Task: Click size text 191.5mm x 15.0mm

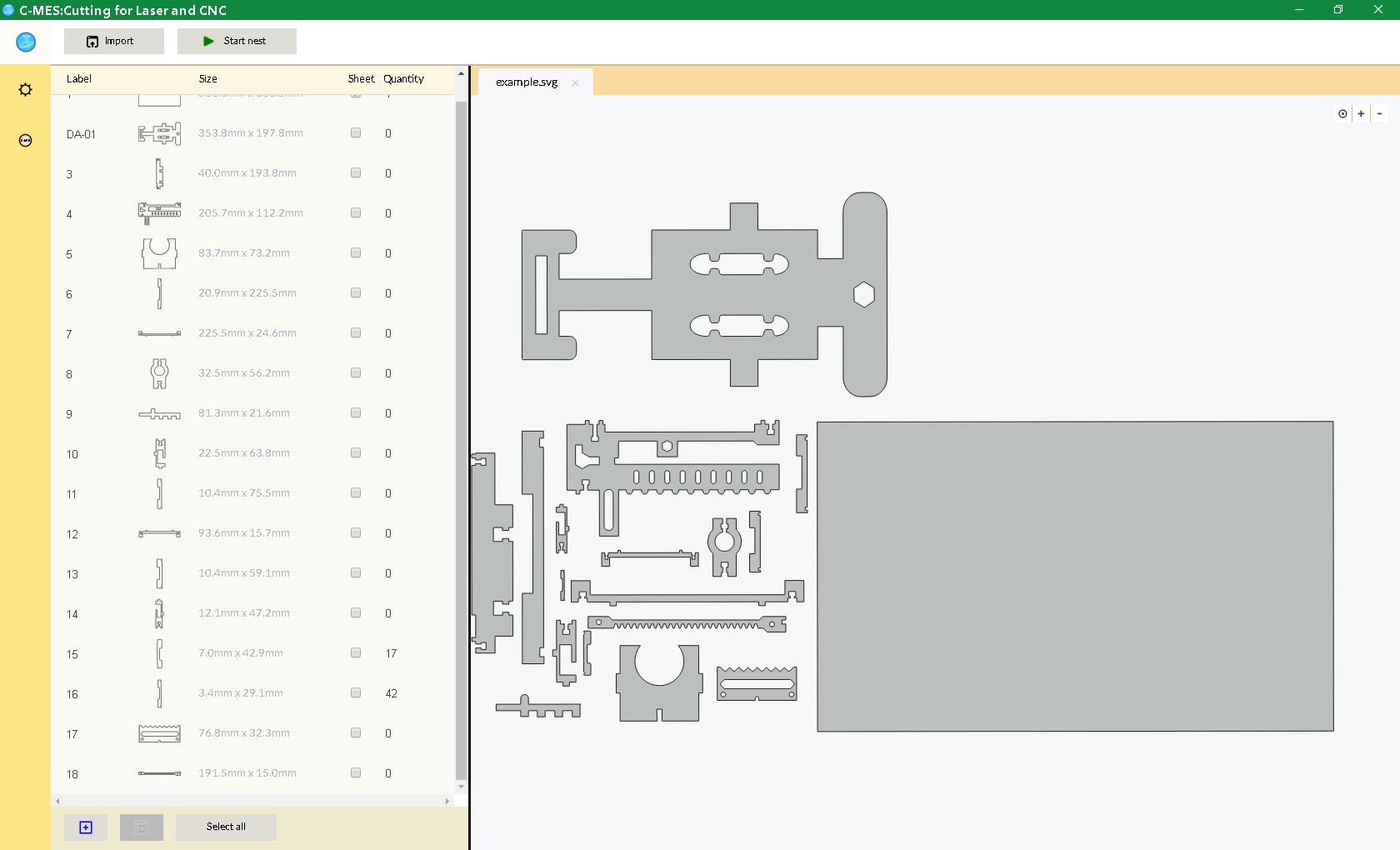Action: pos(247,773)
